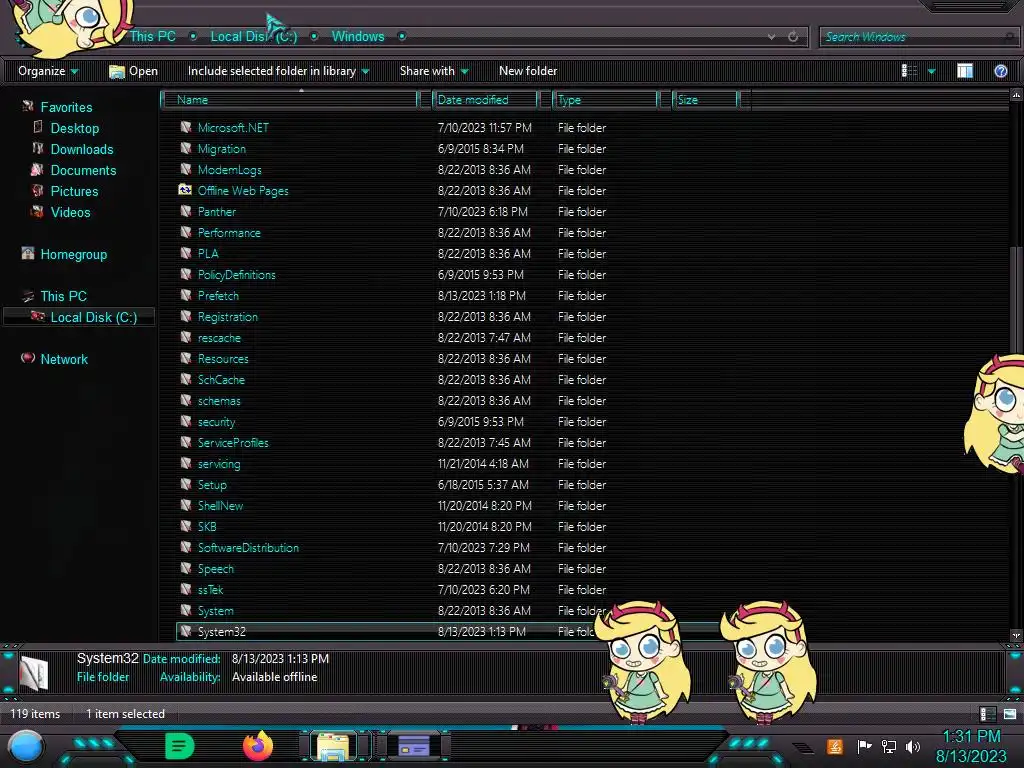Sort by Name column header
1024x768 pixels.
289,99
